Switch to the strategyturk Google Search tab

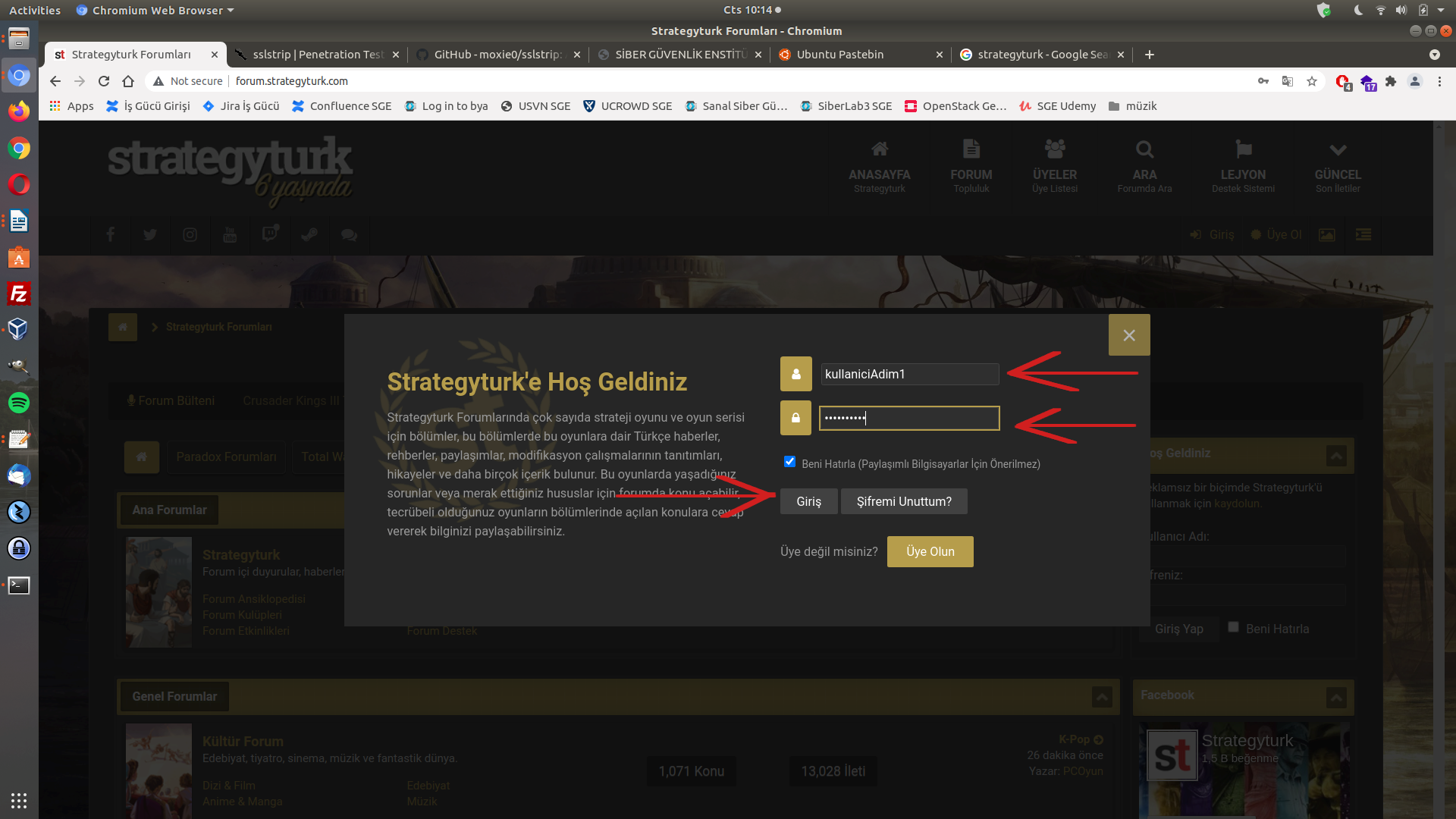click(x=1042, y=55)
